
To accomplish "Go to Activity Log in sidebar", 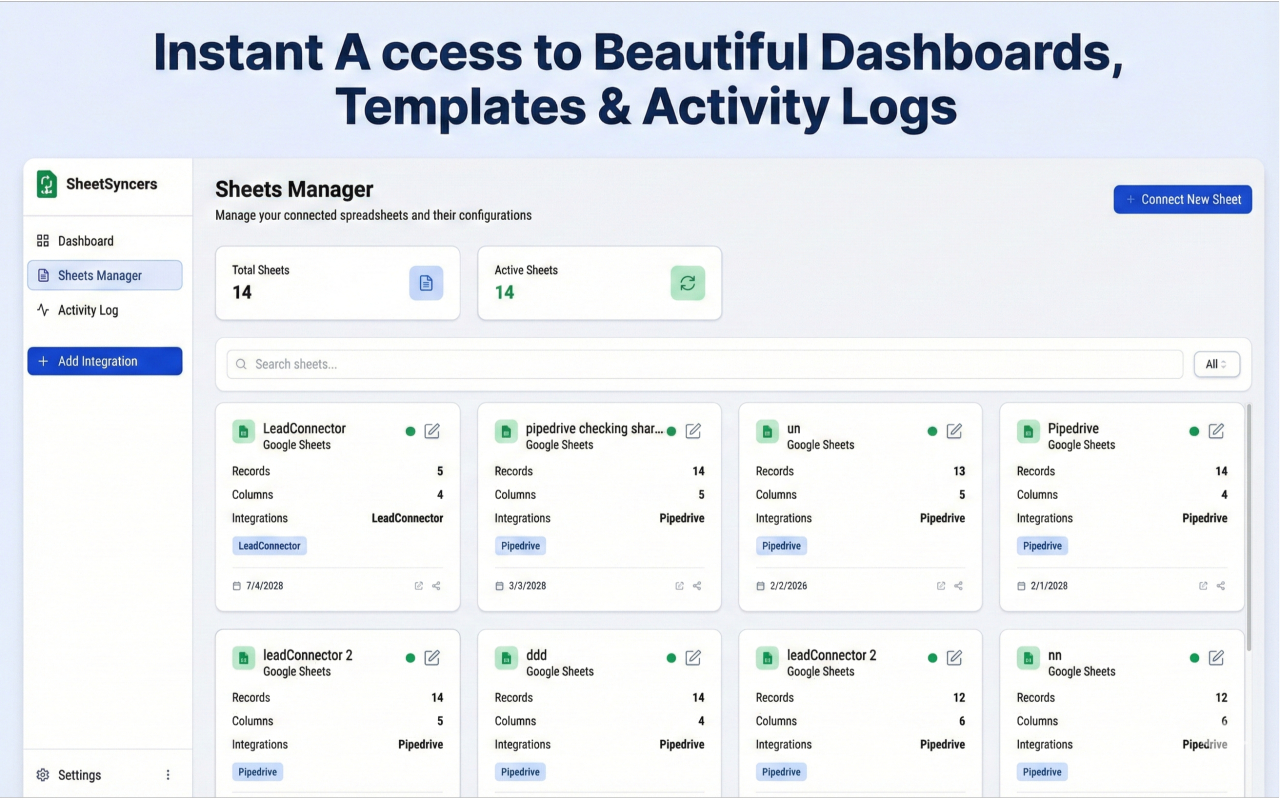I will point(88,310).
